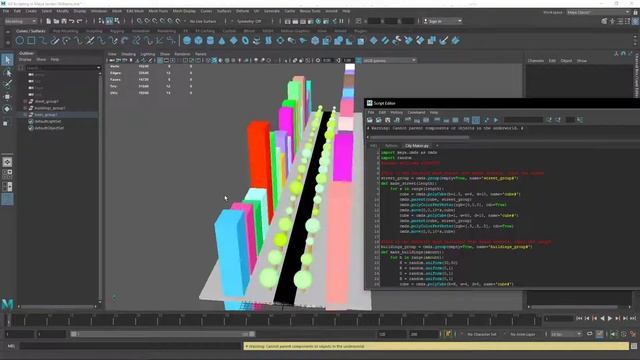Click the play forward transport button
640x360 pixels.
click(610, 318)
